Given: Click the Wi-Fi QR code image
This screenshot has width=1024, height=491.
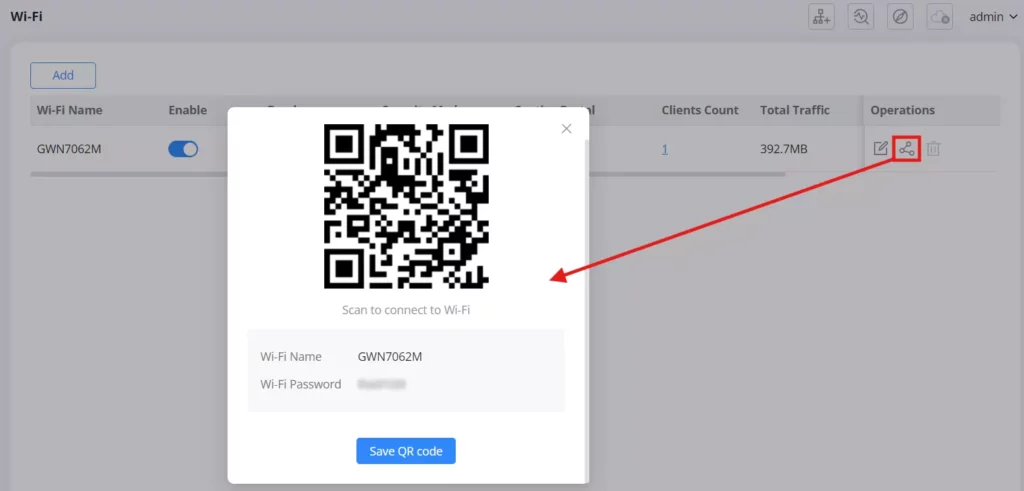Looking at the screenshot, I should pyautogui.click(x=406, y=206).
